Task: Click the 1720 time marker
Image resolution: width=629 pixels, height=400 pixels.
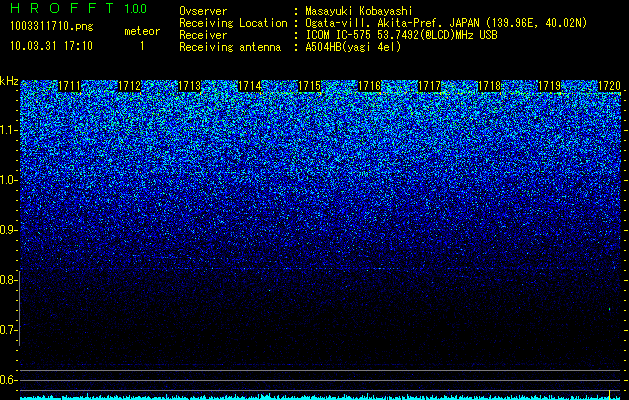Action: 609,86
